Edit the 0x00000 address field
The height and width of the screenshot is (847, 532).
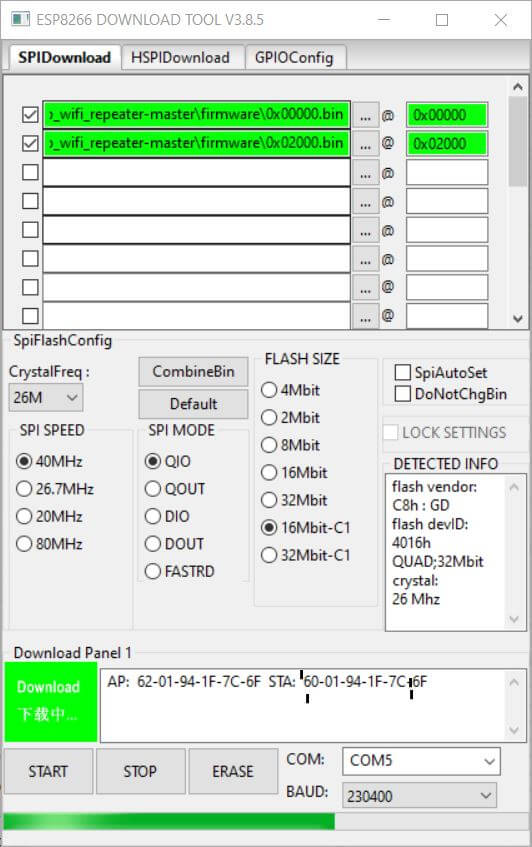[447, 115]
